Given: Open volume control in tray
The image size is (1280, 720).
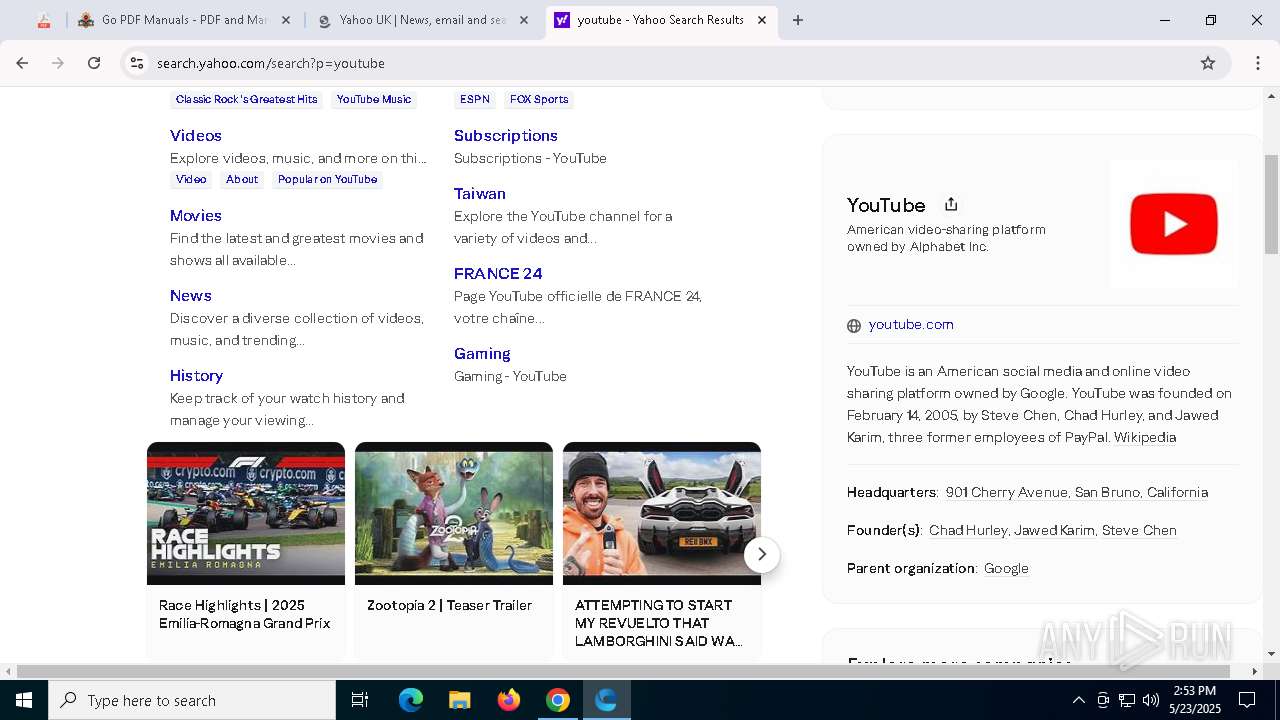Looking at the screenshot, I should [1151, 700].
